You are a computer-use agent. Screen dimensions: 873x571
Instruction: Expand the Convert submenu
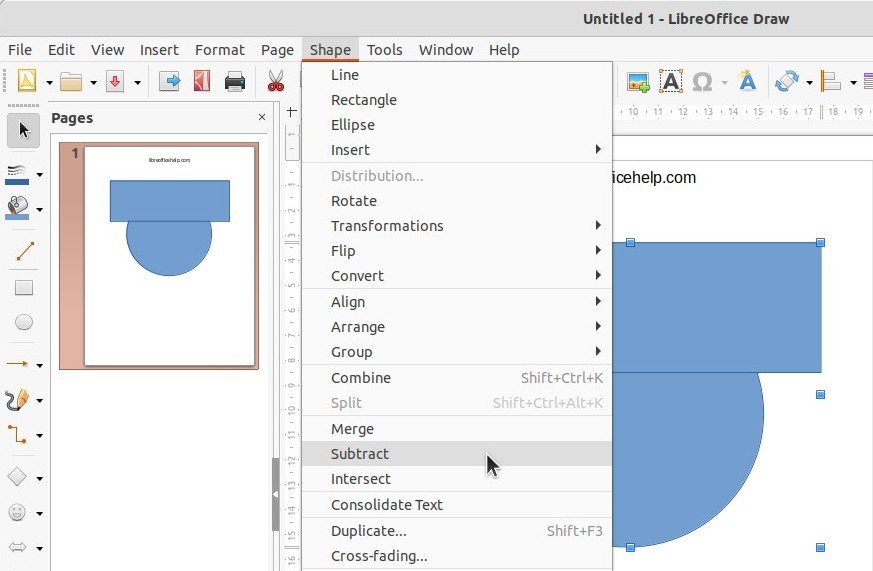(457, 276)
